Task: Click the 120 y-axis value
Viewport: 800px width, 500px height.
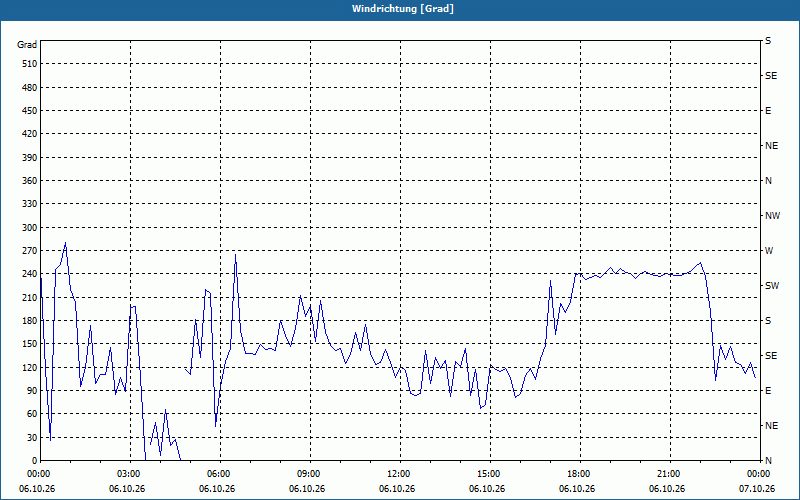Action: (x=29, y=367)
